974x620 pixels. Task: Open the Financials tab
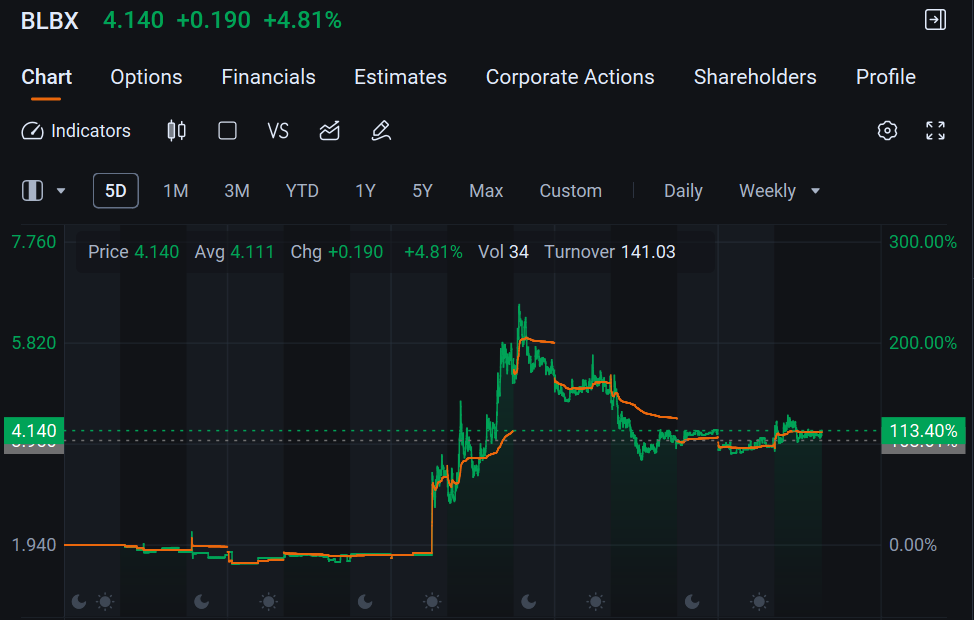[268, 77]
